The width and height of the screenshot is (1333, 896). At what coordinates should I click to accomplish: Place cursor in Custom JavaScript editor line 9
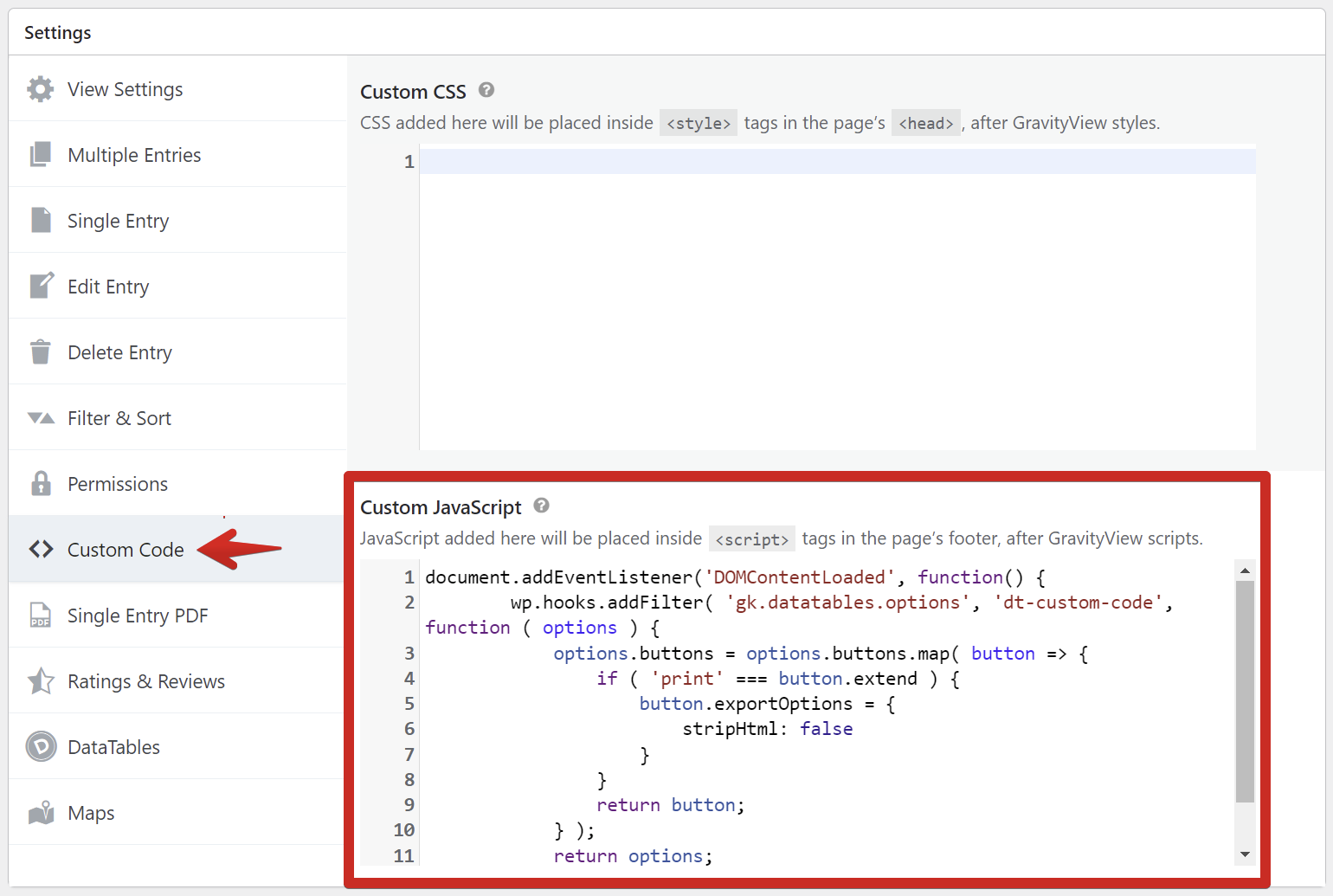tap(779, 805)
